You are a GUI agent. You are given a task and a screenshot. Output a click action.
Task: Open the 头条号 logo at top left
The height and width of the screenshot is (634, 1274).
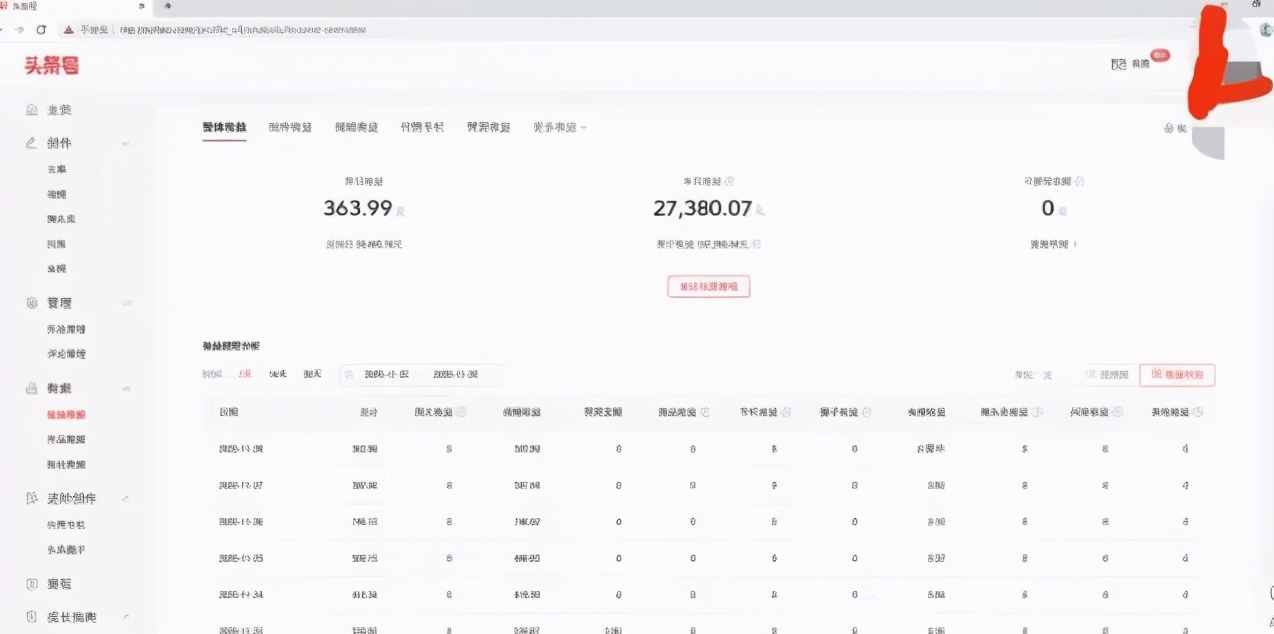[x=50, y=65]
